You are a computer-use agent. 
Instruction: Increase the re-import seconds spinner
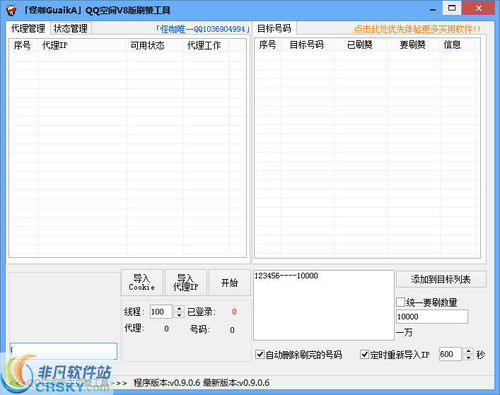click(469, 351)
